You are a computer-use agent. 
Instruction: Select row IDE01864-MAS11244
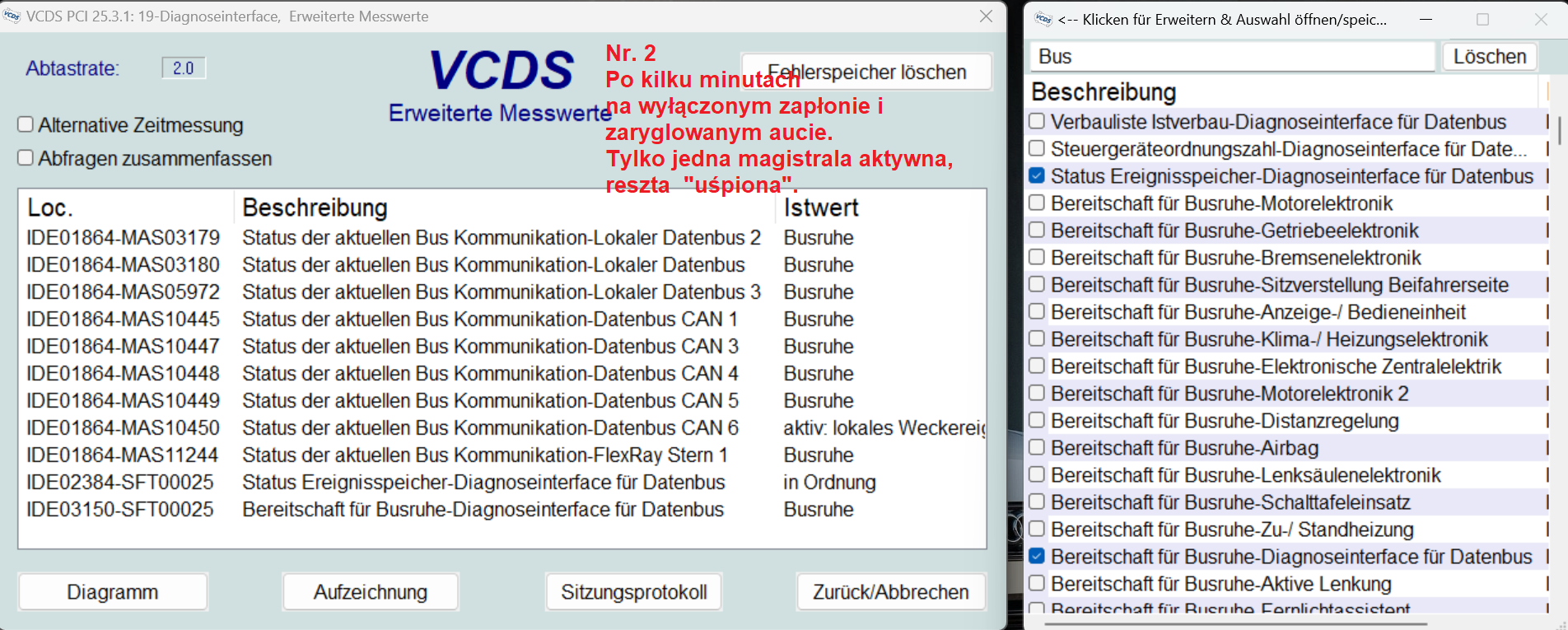click(502, 455)
